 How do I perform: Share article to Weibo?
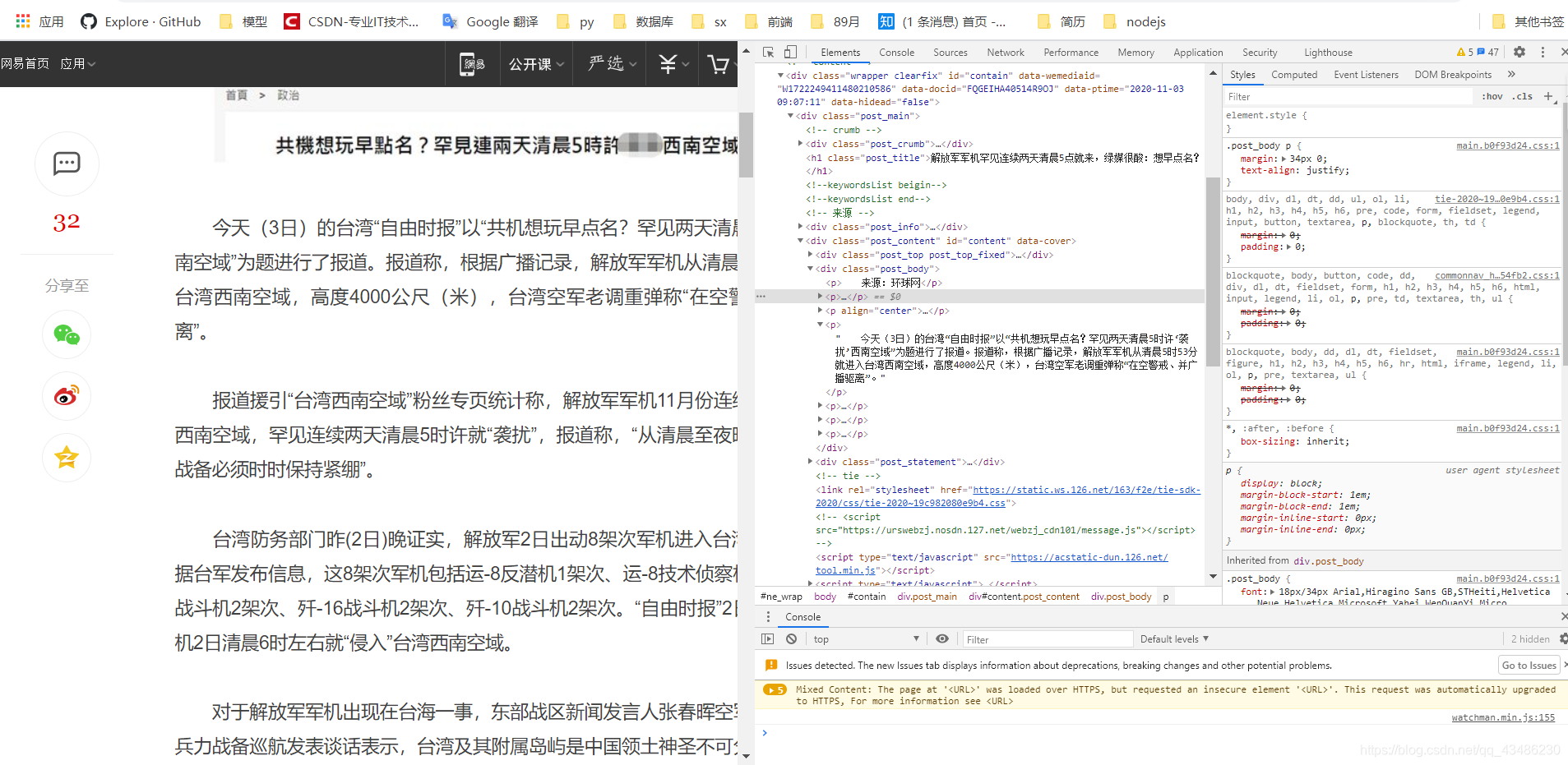[67, 396]
